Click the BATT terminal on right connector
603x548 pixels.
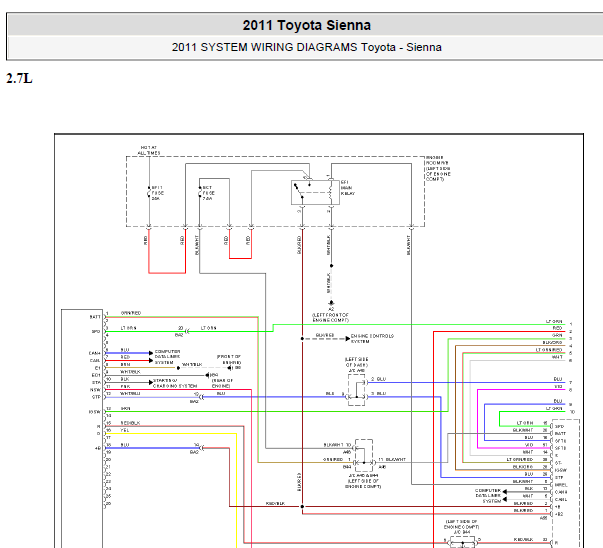[560, 433]
